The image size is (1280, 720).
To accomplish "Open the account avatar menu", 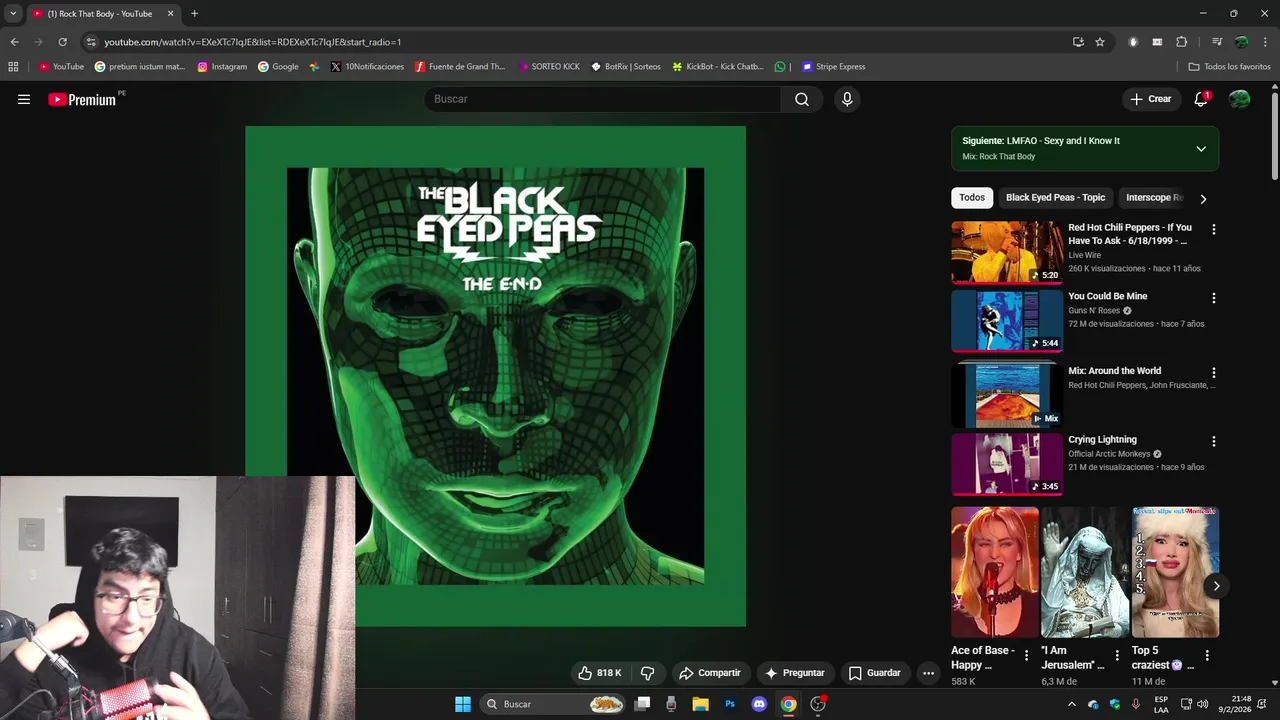I will point(1239,99).
